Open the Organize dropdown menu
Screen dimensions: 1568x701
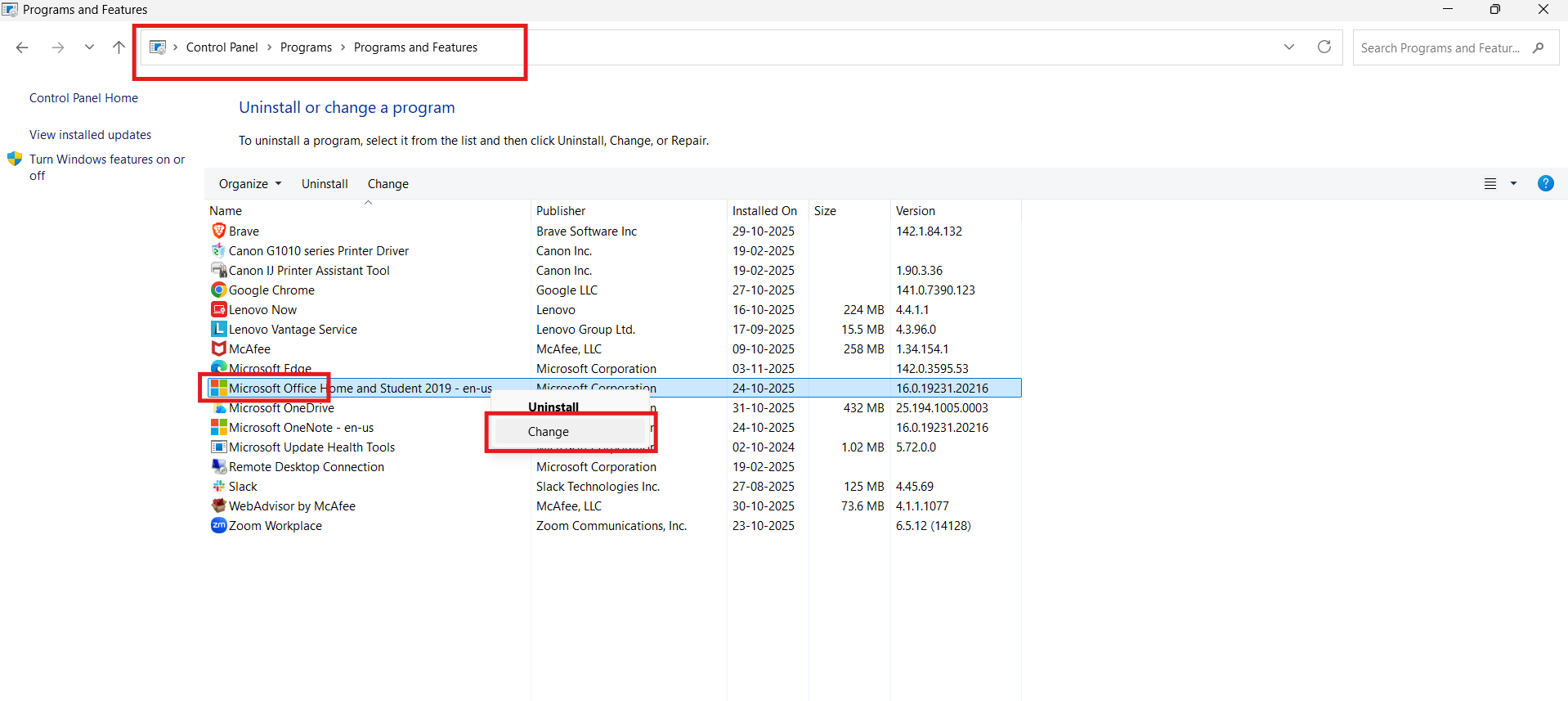[250, 184]
